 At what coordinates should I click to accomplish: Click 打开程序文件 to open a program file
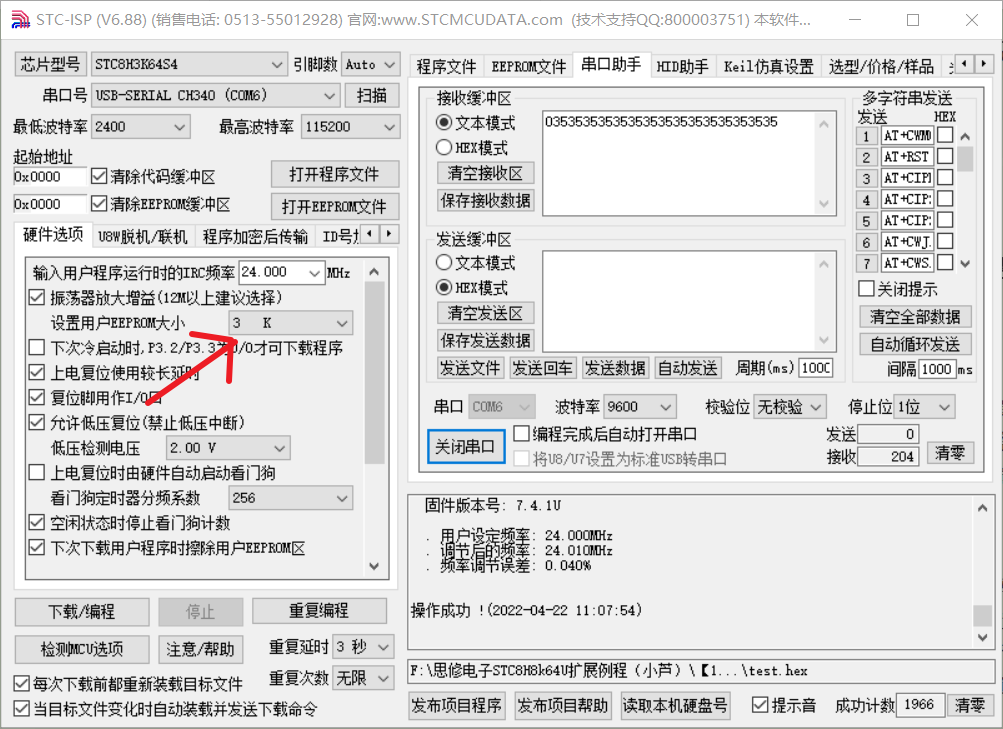pos(334,174)
